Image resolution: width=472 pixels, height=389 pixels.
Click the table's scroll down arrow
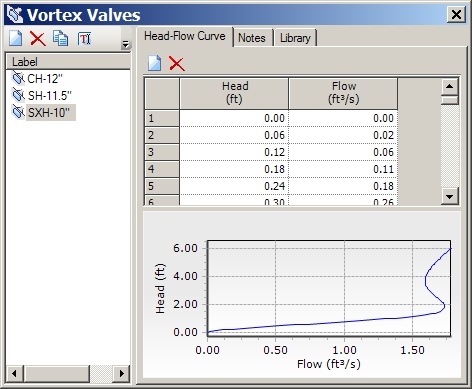(449, 196)
